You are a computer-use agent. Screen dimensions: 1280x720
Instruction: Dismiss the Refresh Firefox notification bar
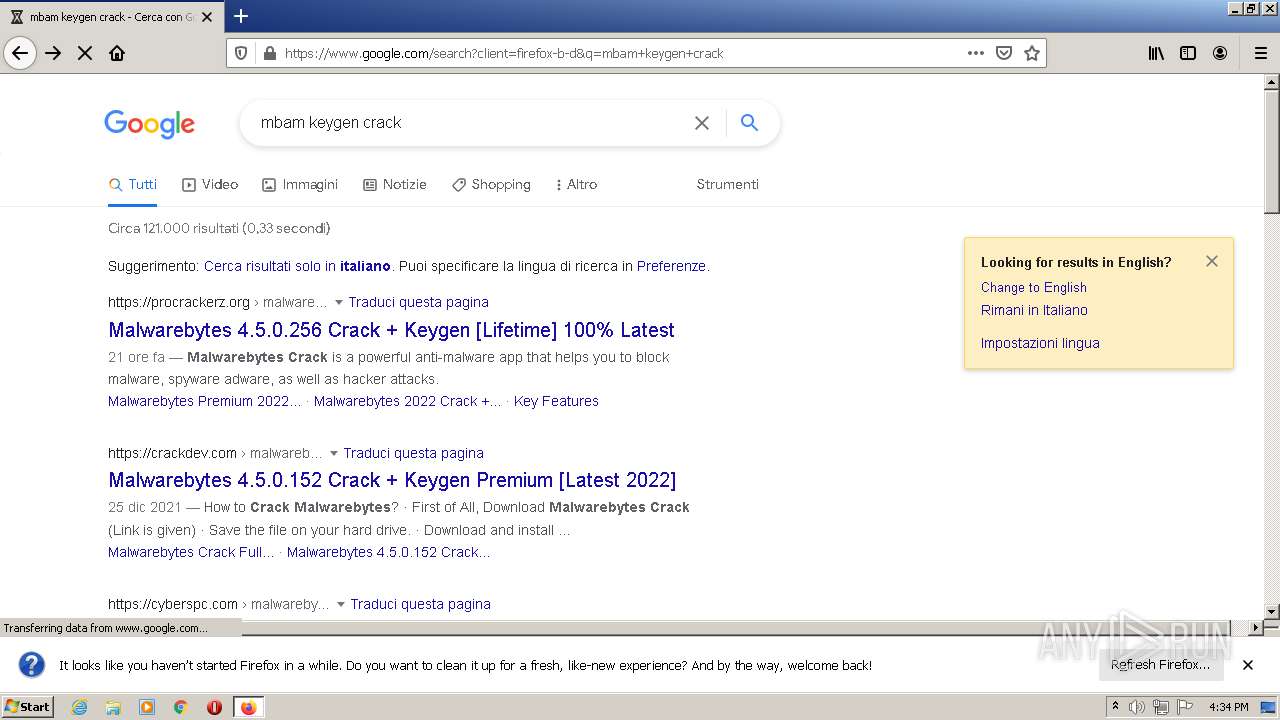tap(1248, 665)
